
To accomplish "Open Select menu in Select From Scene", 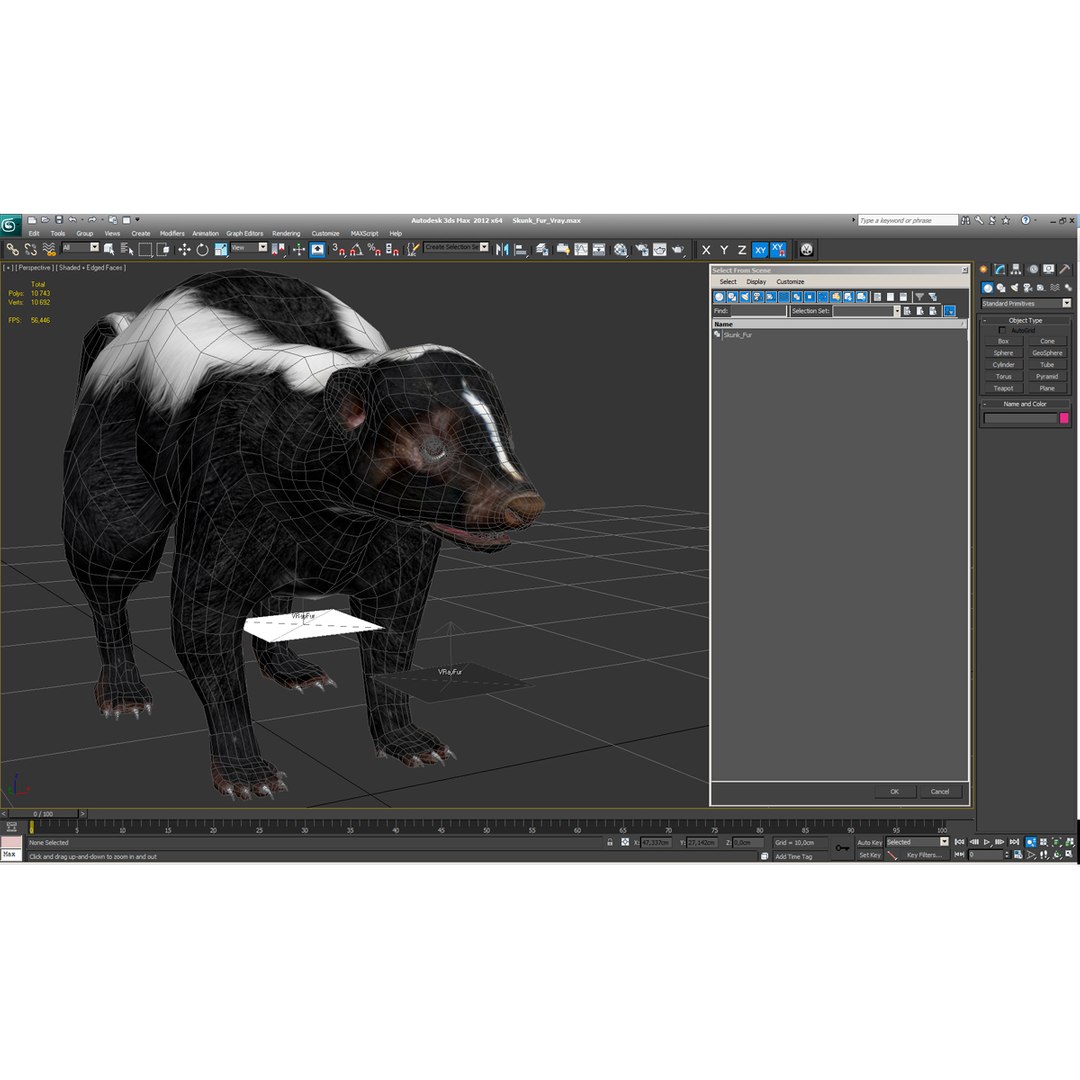I will pyautogui.click(x=728, y=282).
